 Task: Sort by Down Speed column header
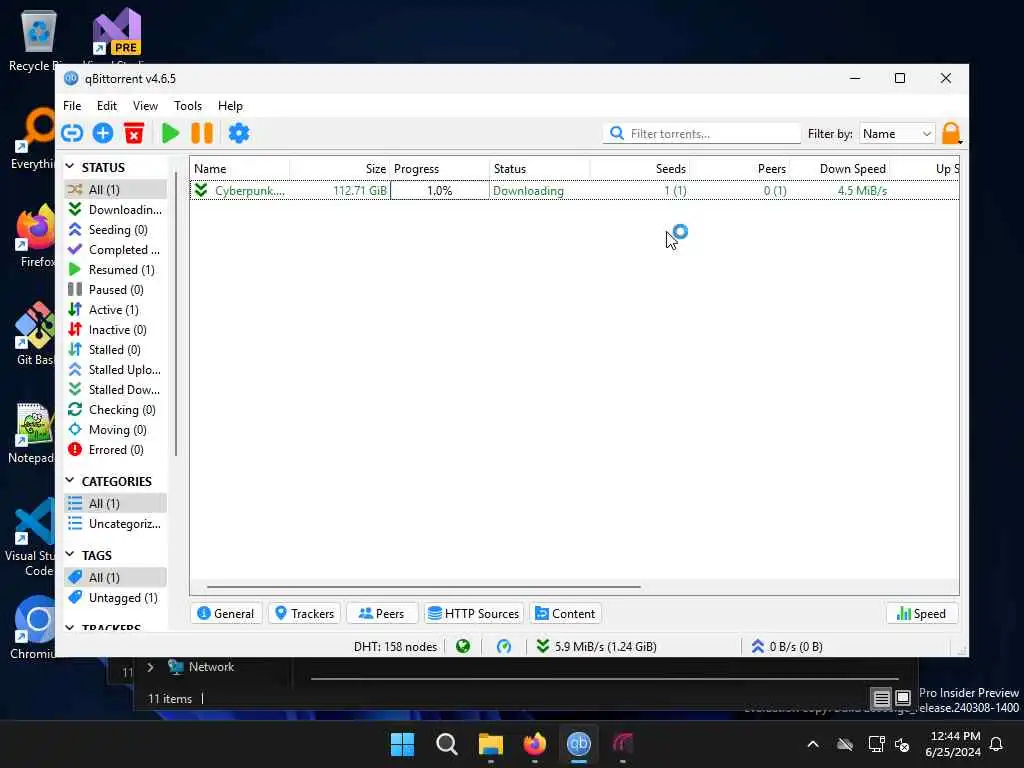point(841,168)
